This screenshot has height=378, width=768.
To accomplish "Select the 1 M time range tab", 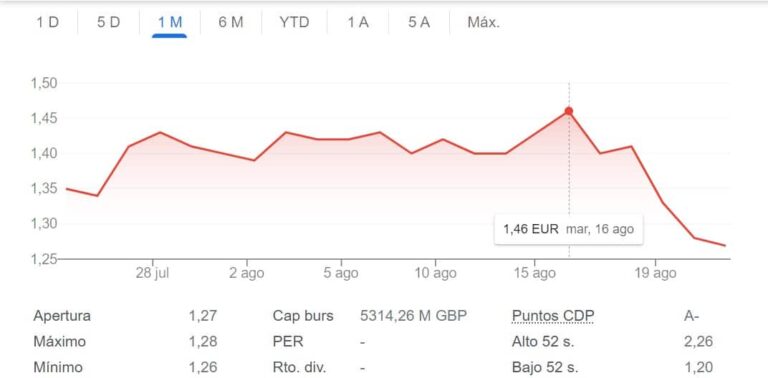I will pyautogui.click(x=169, y=23).
